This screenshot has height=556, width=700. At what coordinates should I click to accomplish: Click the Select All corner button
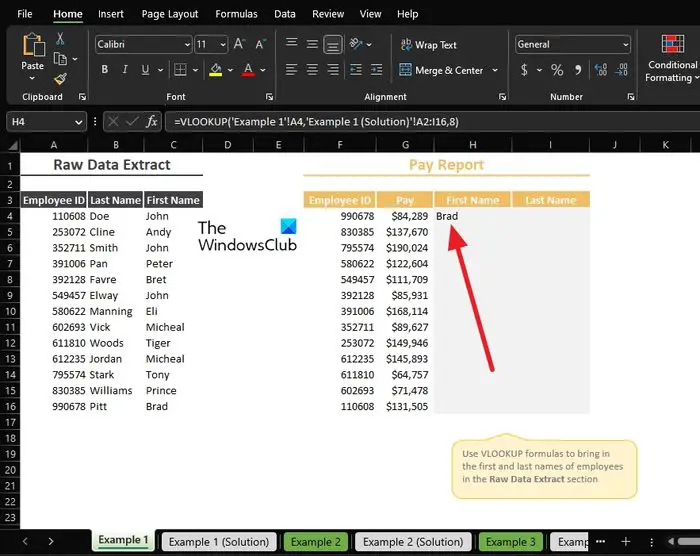coord(11,145)
